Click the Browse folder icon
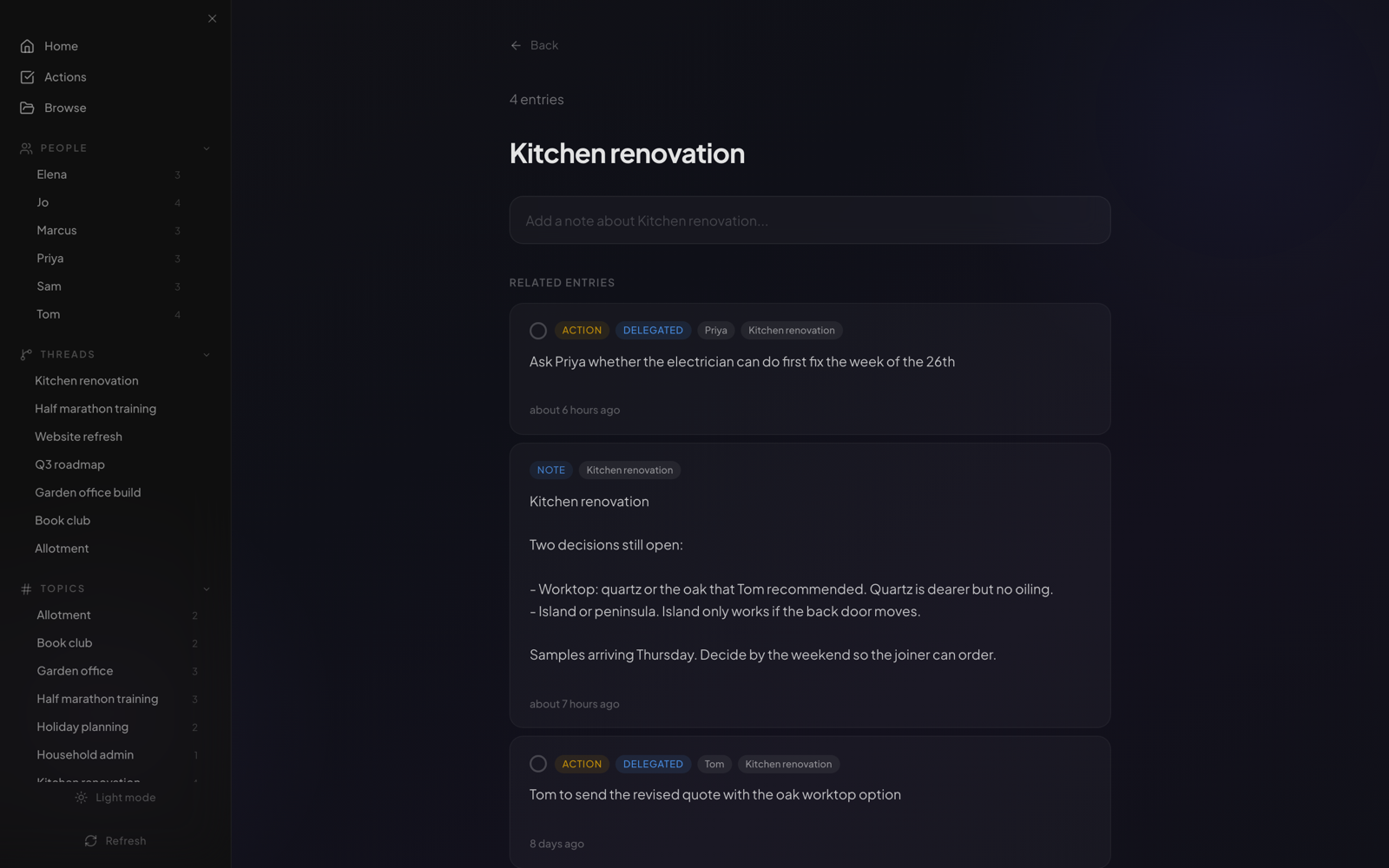1389x868 pixels. [27, 108]
